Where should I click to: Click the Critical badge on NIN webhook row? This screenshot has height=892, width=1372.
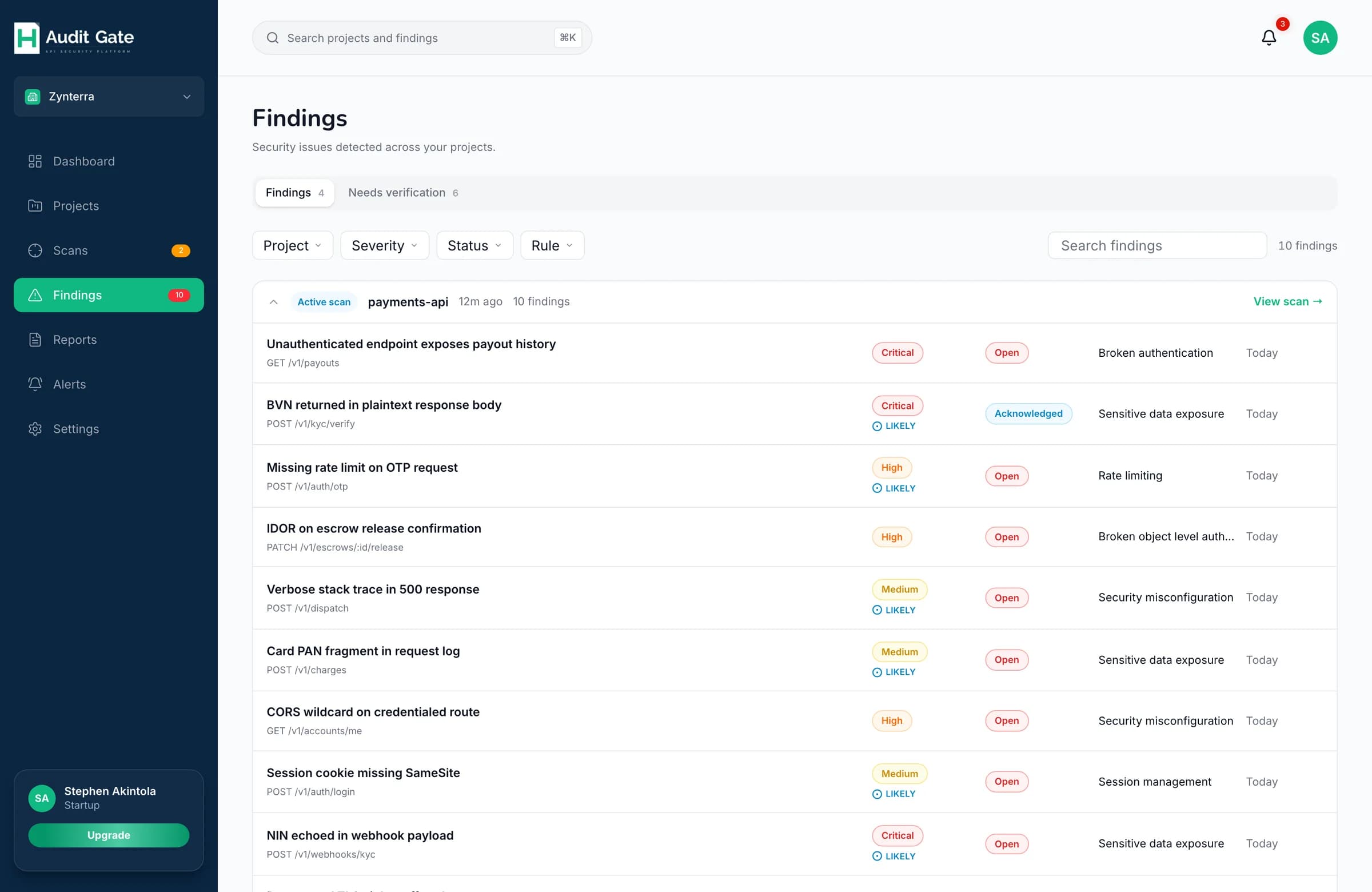[897, 835]
